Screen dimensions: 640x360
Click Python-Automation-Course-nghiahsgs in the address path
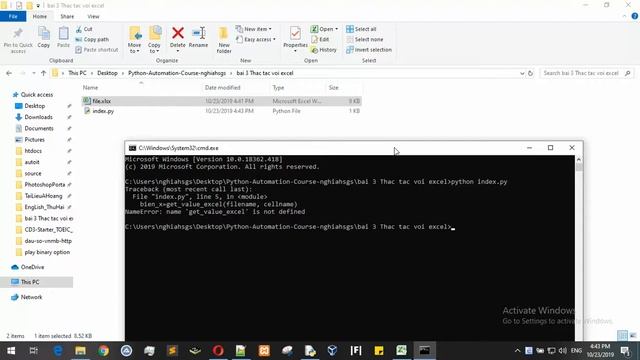[177, 73]
